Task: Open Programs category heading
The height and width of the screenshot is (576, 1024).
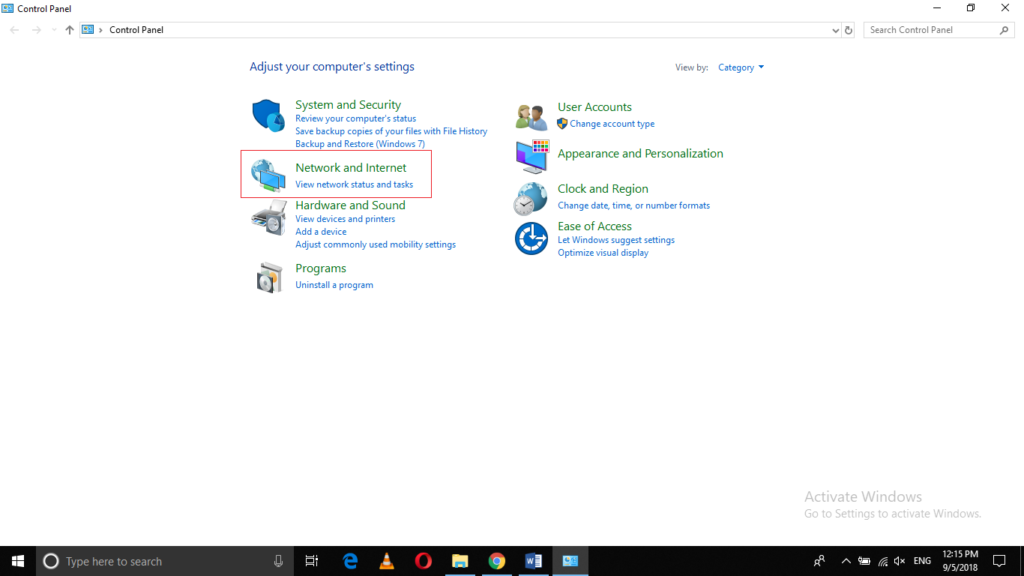Action: tap(321, 268)
